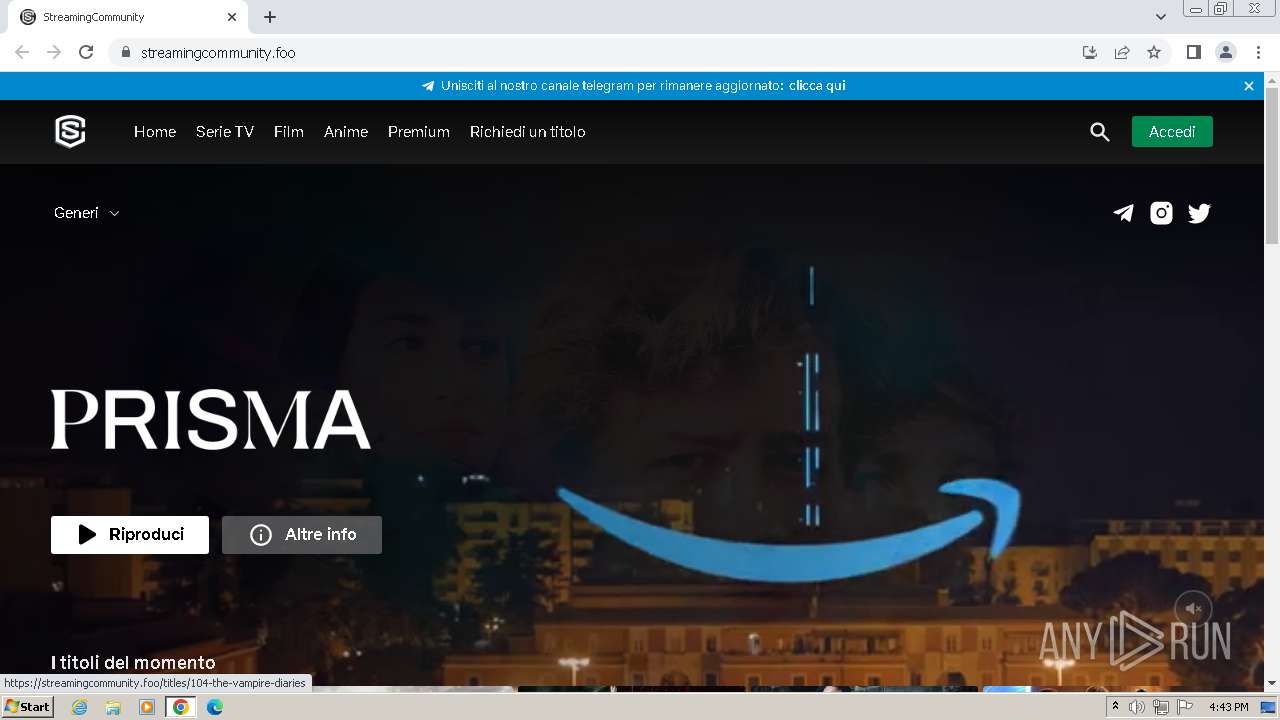Viewport: 1280px width, 720px height.
Task: Open the Instagram social icon
Action: coord(1161,213)
